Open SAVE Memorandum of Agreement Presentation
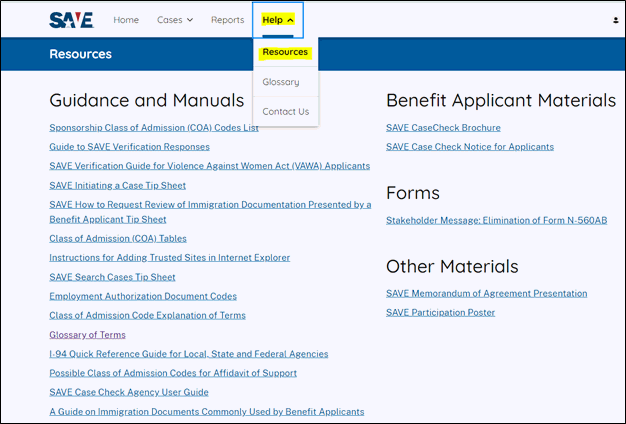Image resolution: width=626 pixels, height=424 pixels. click(487, 293)
